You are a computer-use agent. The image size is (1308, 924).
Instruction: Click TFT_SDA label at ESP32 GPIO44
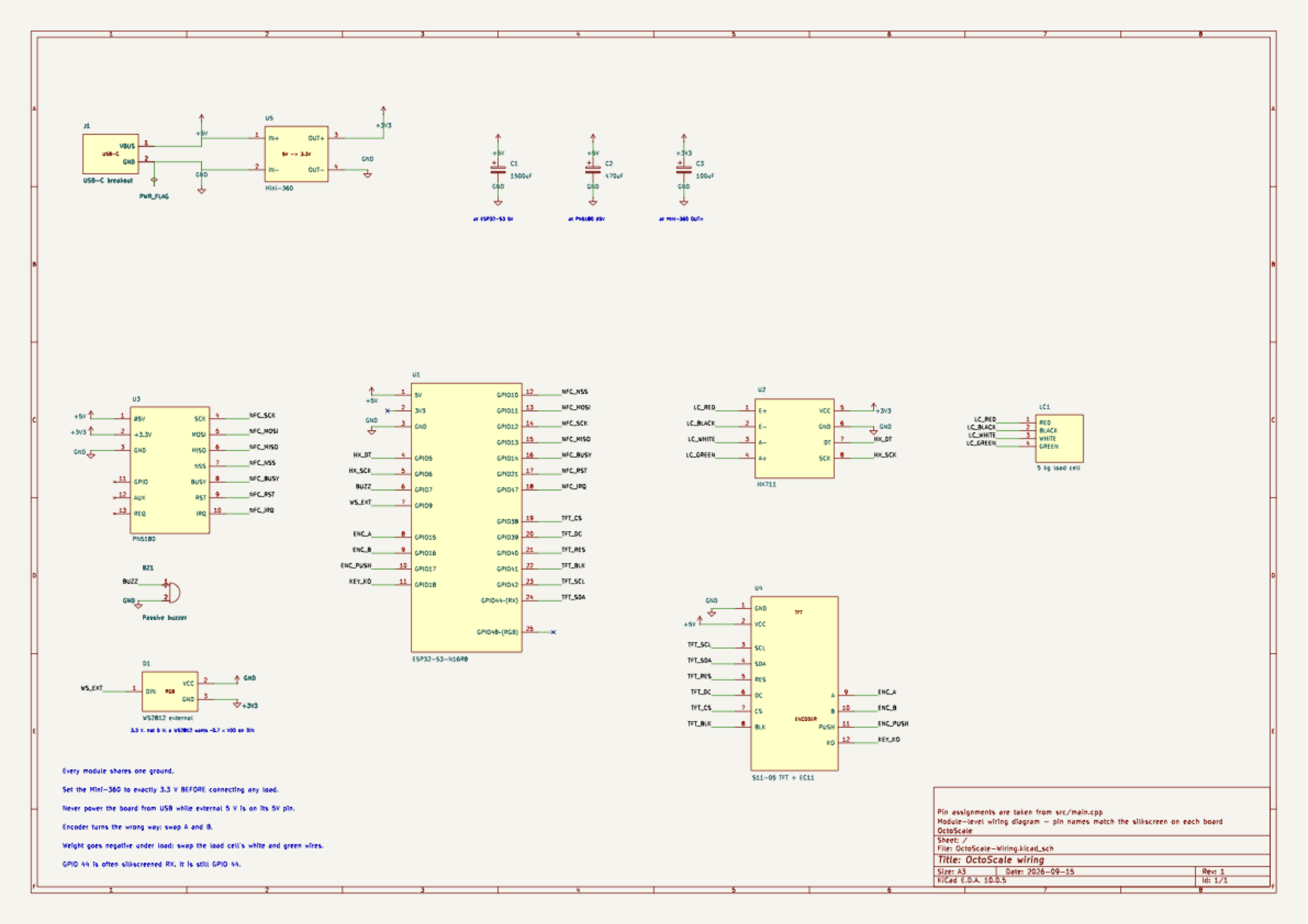tap(573, 597)
